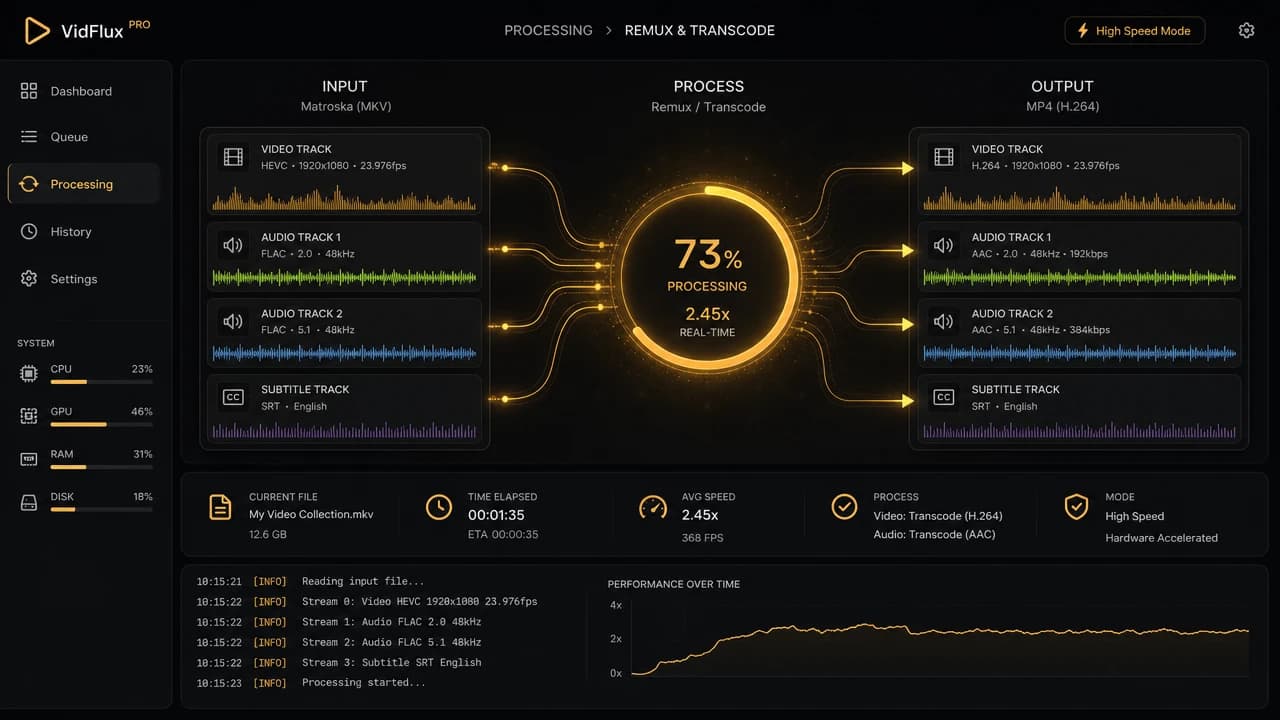Click the output SUBTITLE TRACK CC icon
Screen dimensions: 1280x720
click(x=944, y=397)
